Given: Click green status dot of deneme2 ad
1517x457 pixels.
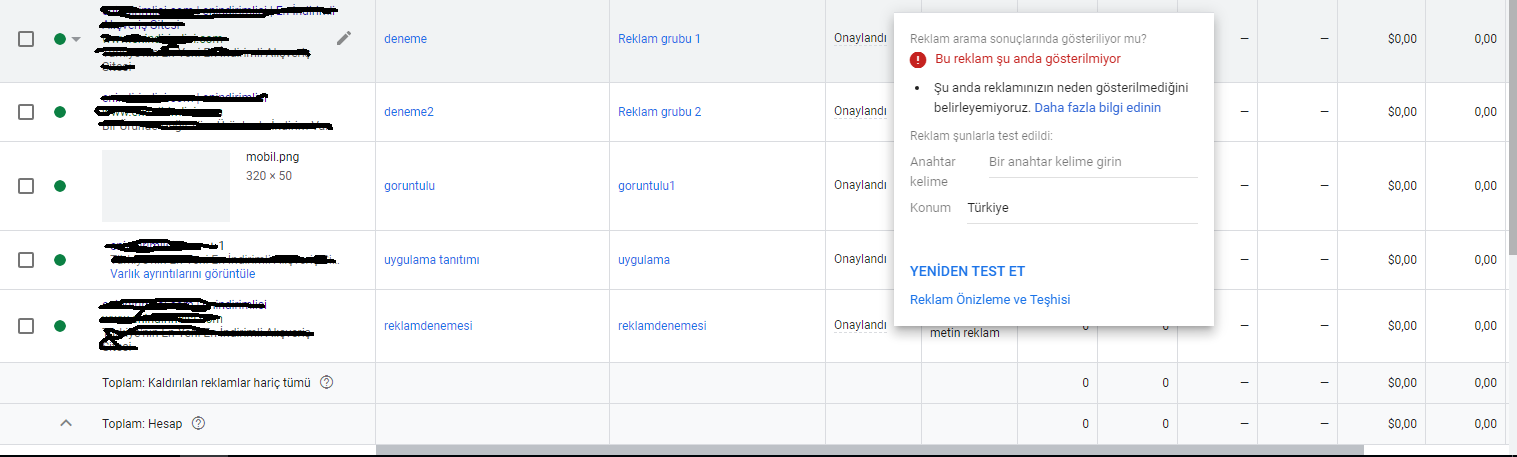Looking at the screenshot, I should (x=59, y=112).
